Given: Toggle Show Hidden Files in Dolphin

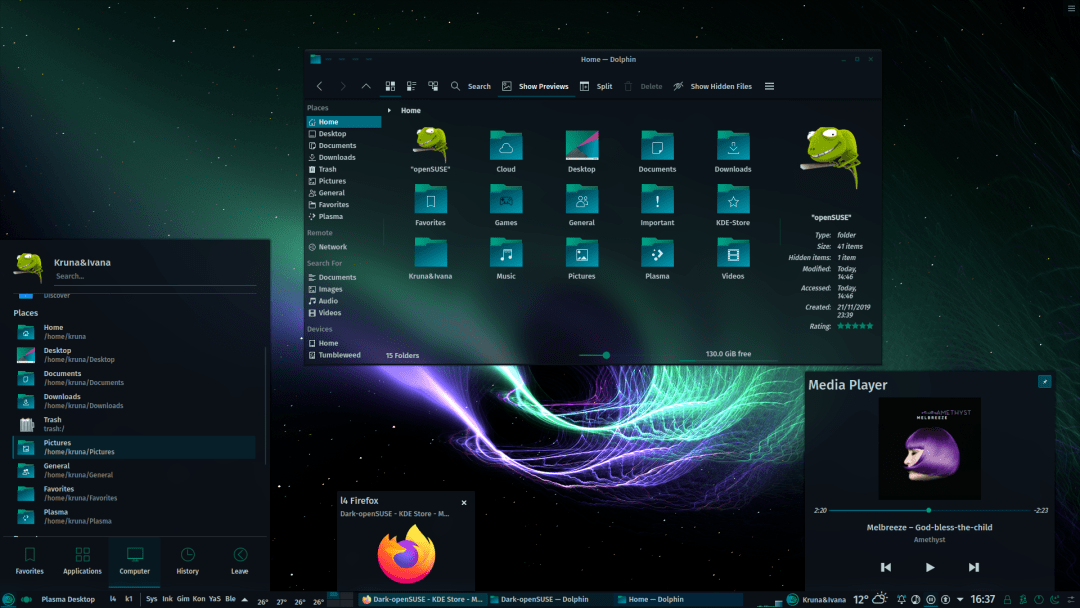Looking at the screenshot, I should coord(712,86).
